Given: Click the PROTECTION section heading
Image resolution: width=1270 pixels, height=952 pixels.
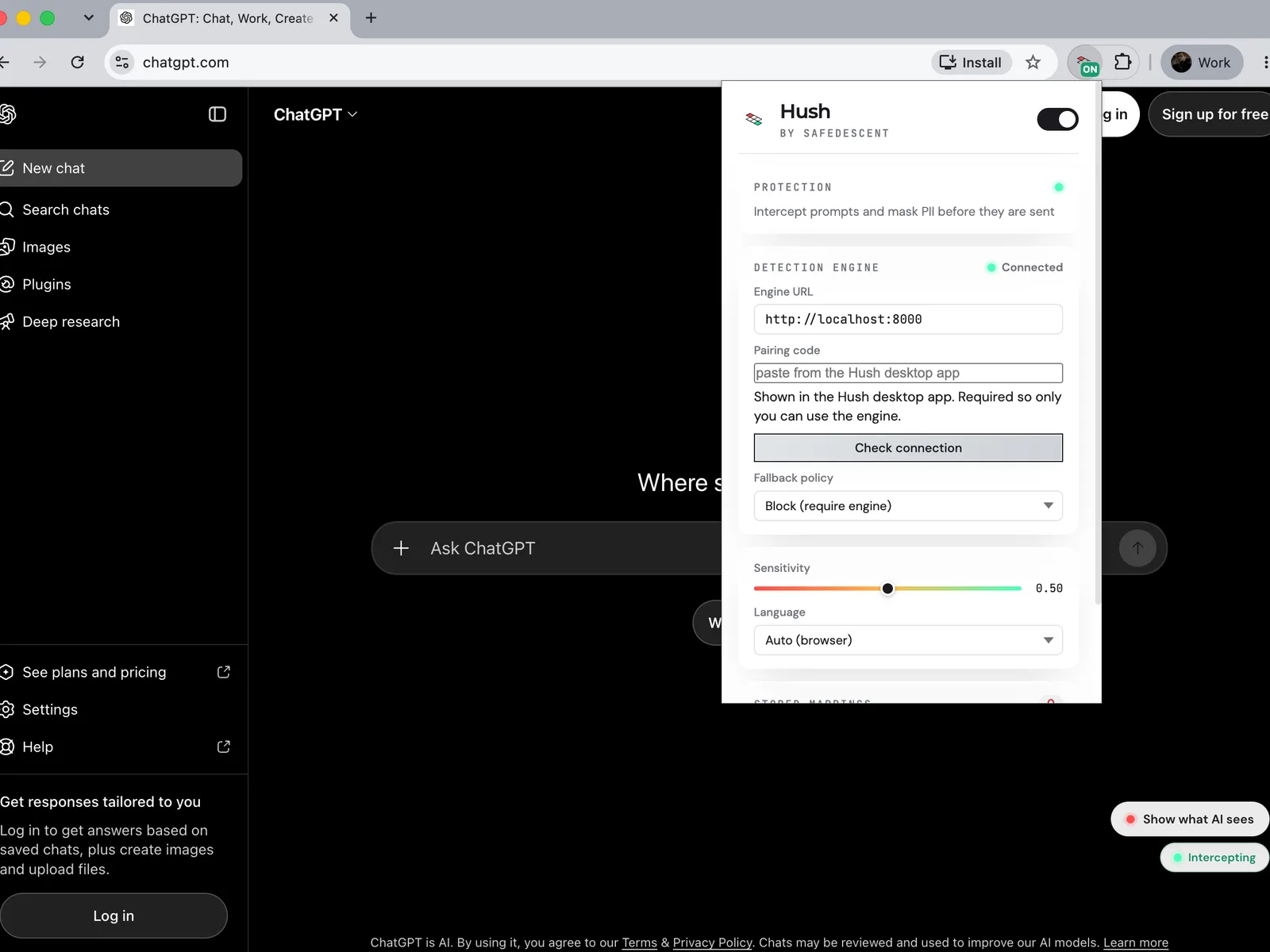Looking at the screenshot, I should [x=793, y=187].
